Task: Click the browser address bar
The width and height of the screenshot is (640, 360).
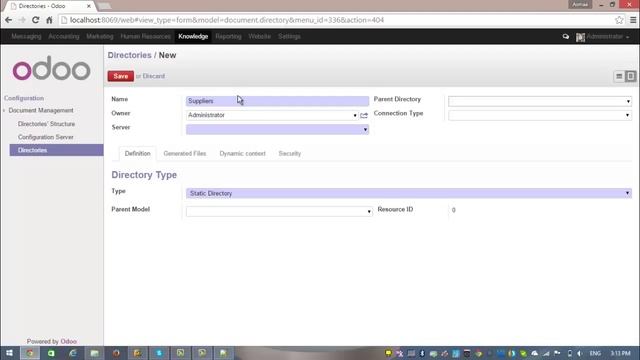Action: point(335,20)
